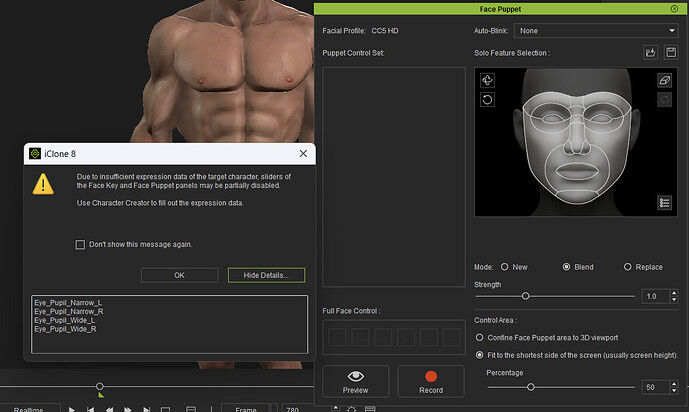Click the four-arrow move icon on face map

pyautogui.click(x=488, y=80)
